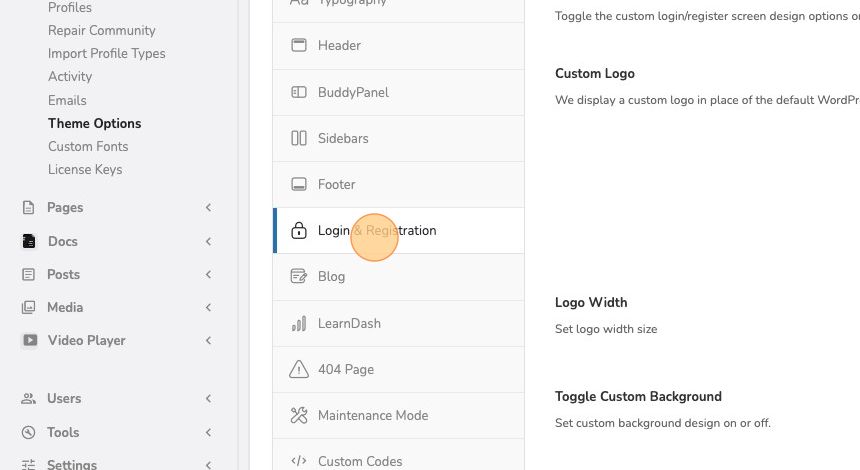Open the Users menu item
Viewport: 860px width, 470px height.
pos(64,398)
